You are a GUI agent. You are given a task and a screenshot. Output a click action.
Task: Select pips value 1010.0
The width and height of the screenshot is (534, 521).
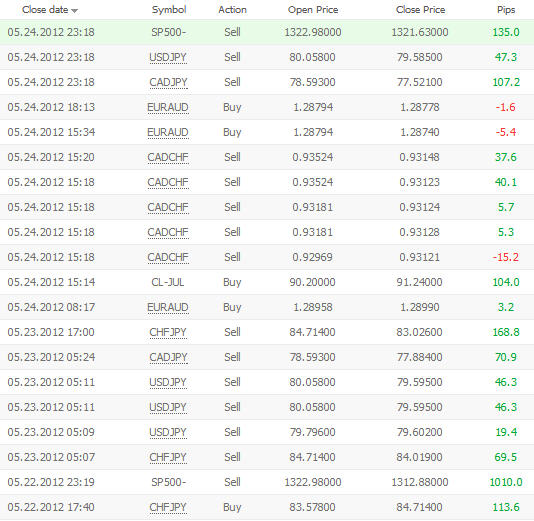[x=506, y=482]
